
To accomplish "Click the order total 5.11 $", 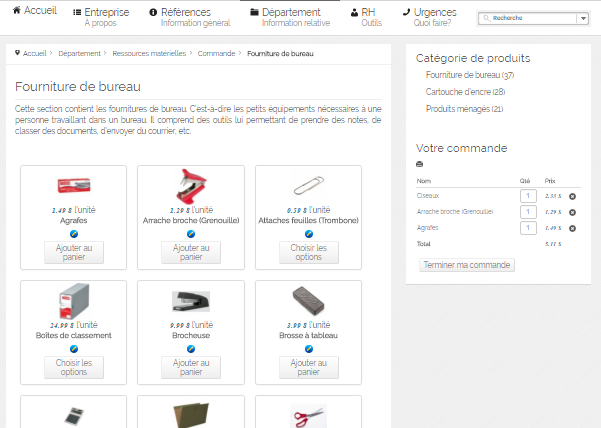I will 553,244.
